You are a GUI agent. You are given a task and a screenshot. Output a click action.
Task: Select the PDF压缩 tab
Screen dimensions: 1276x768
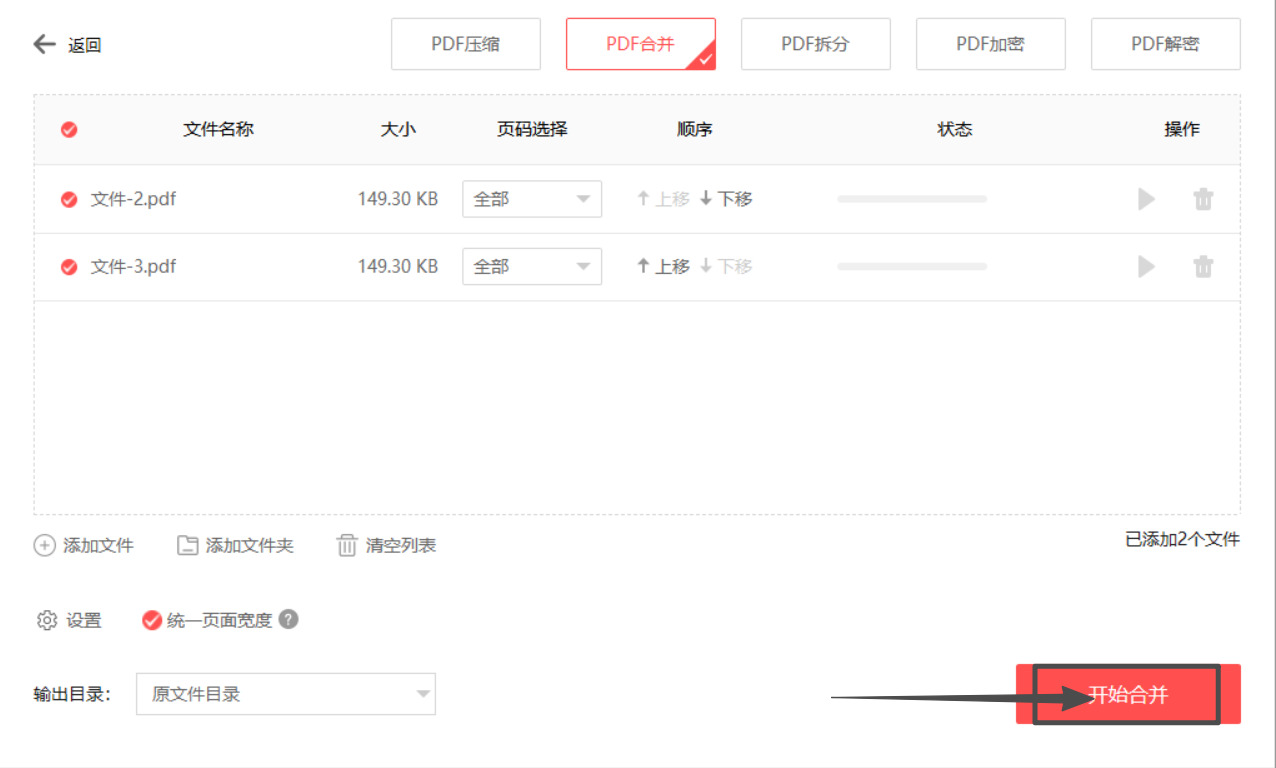coord(465,43)
